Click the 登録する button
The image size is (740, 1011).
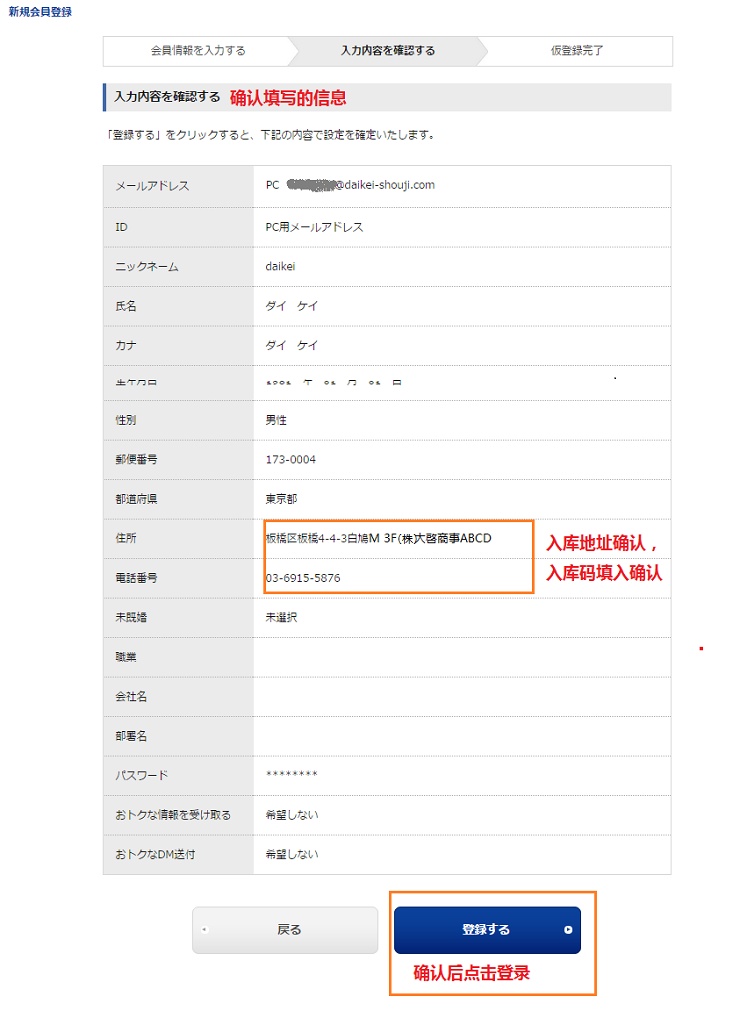486,930
